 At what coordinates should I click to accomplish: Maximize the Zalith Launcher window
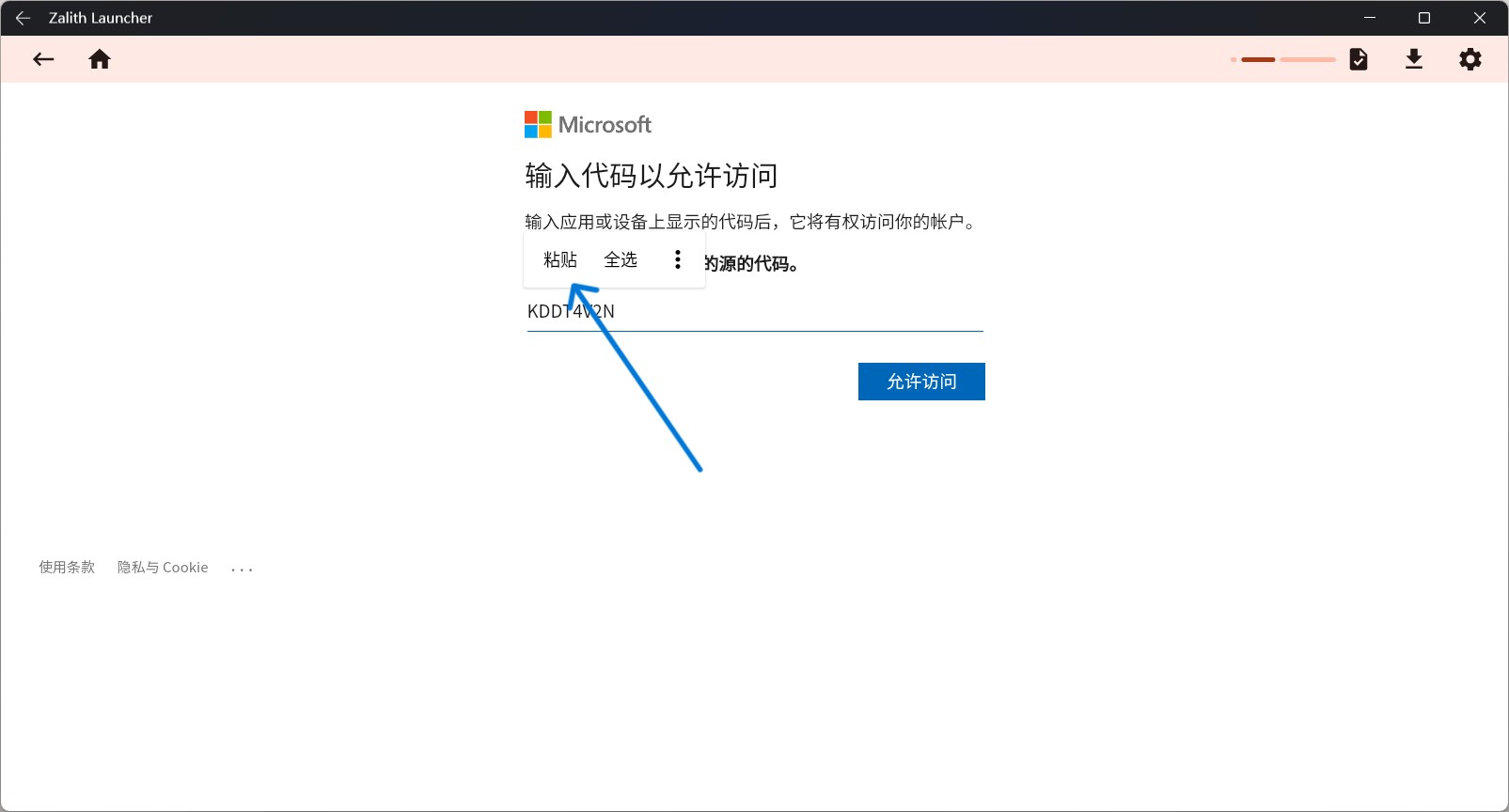pyautogui.click(x=1424, y=18)
